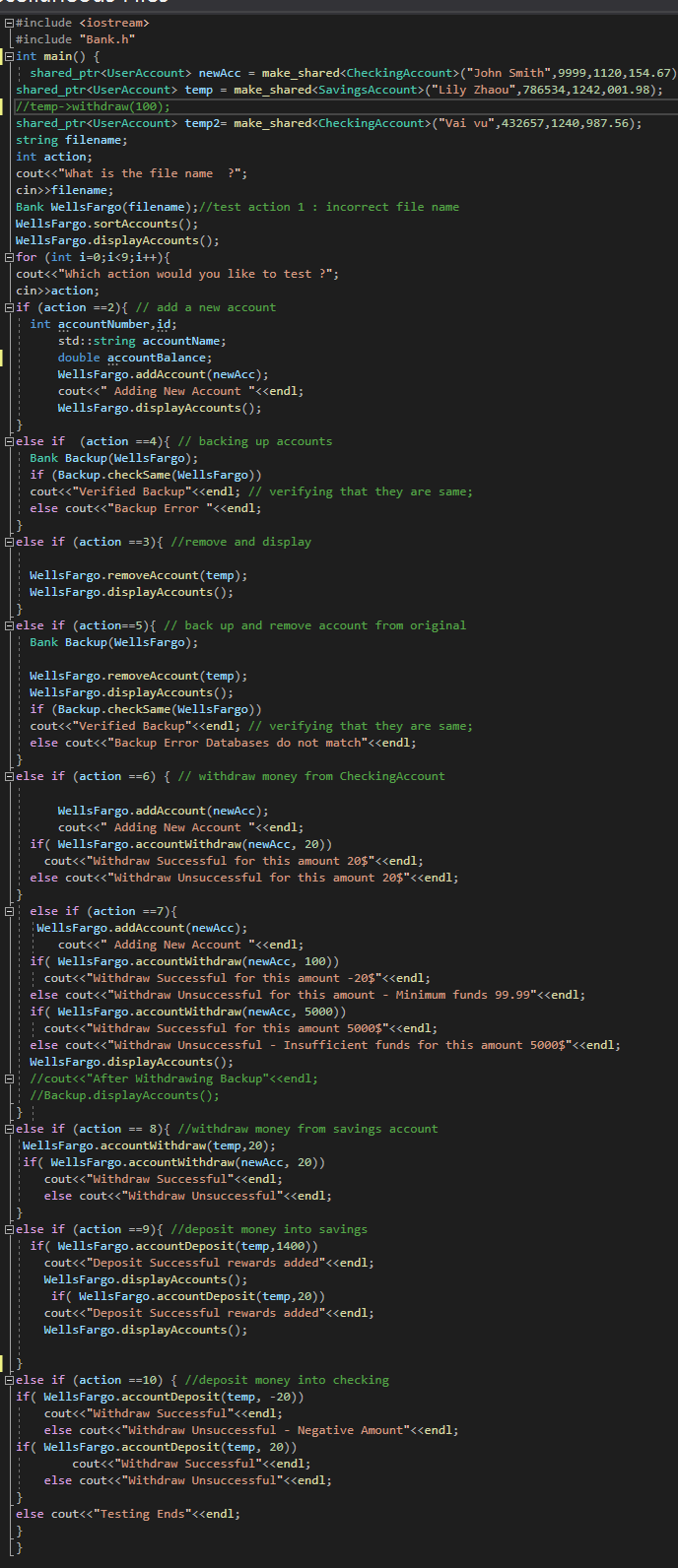Collapse the else if (action ==10) block
The height and width of the screenshot is (1568, 678).
pos(8,1380)
